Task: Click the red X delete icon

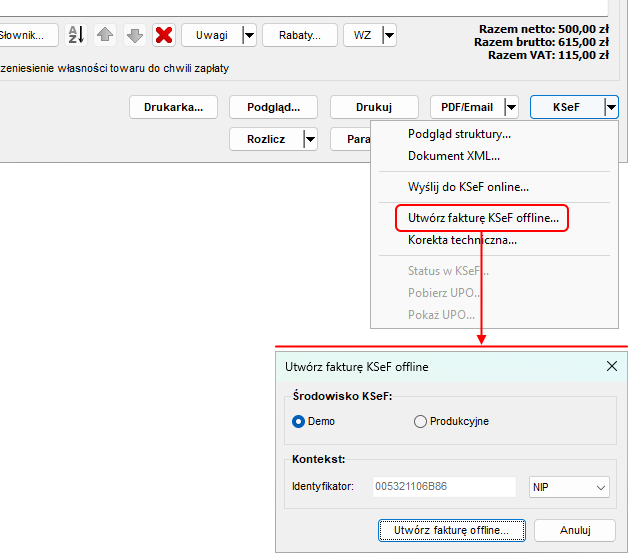Action: tap(164, 36)
